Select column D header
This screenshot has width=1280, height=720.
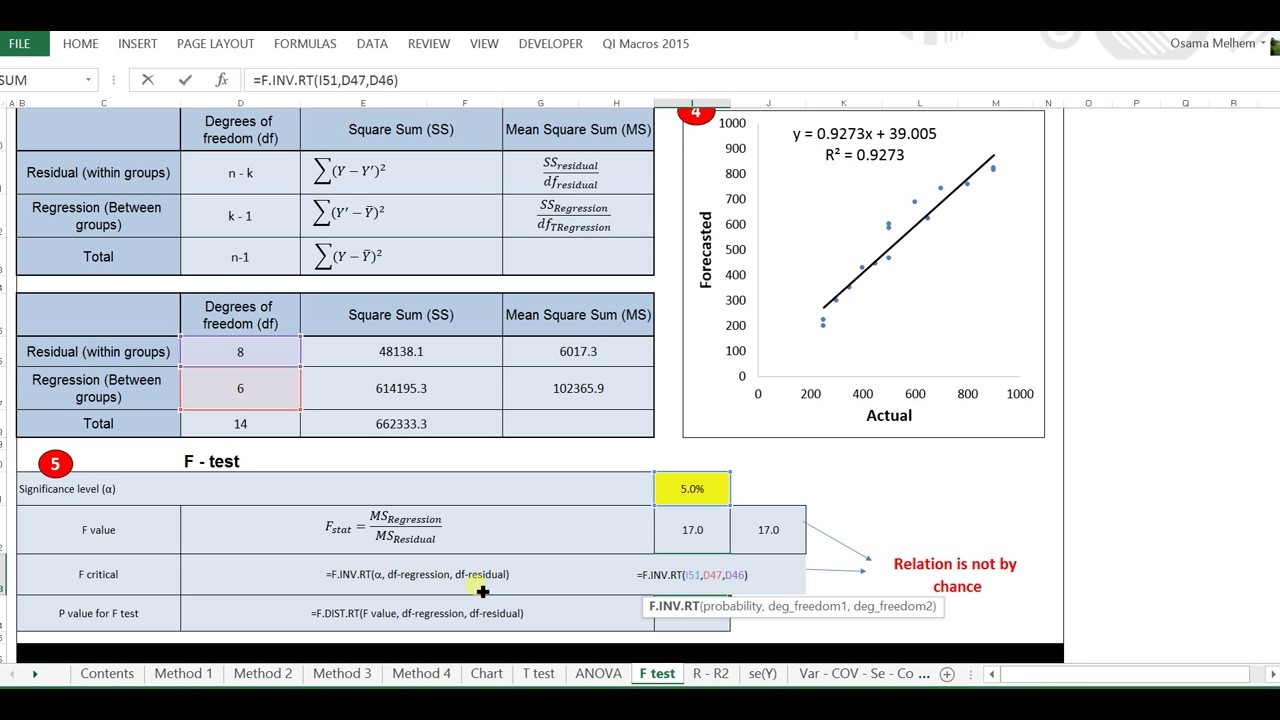pyautogui.click(x=240, y=103)
